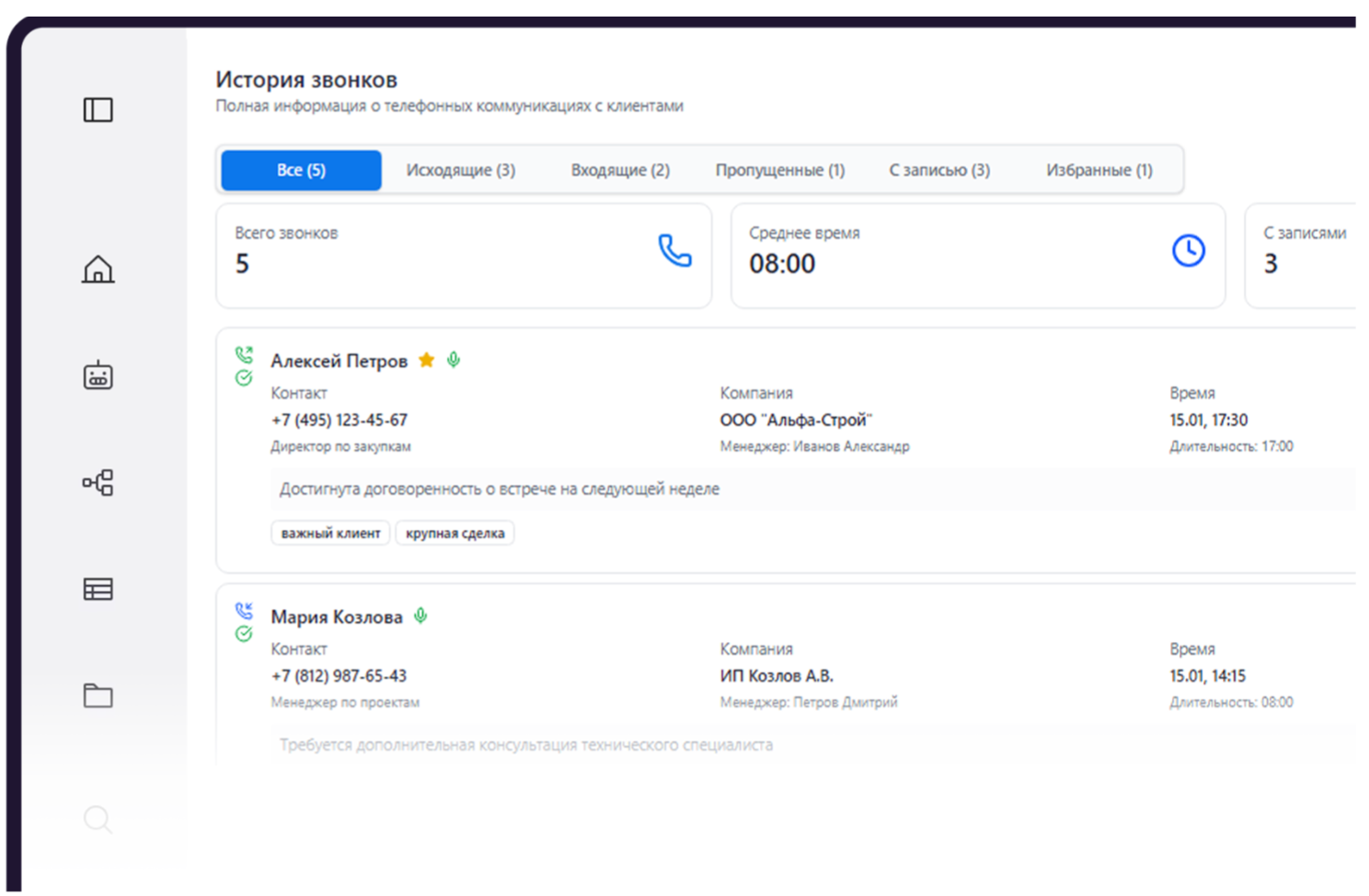Image resolution: width=1369 pixels, height=896 pixels.
Task: Click the blue phone icon on total calls card
Action: coord(673,250)
